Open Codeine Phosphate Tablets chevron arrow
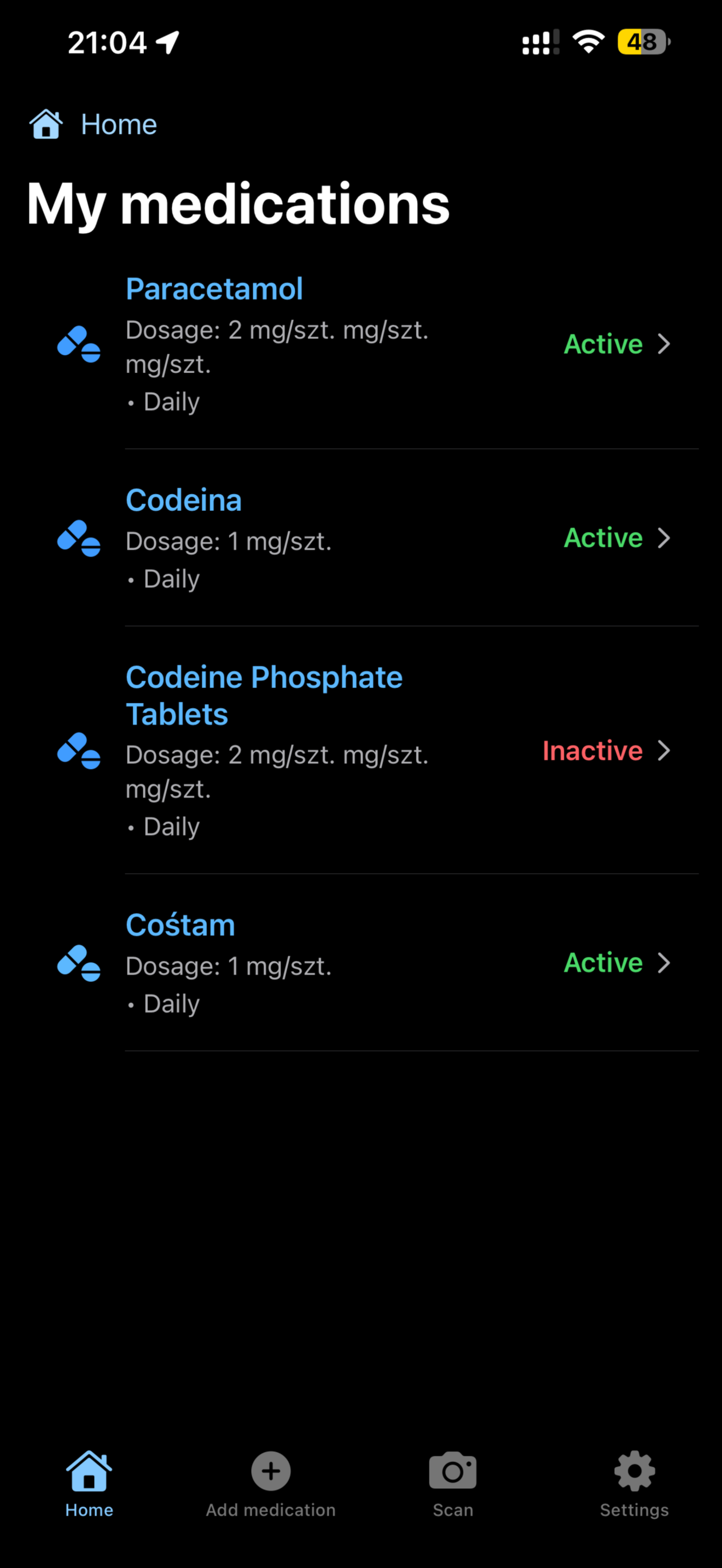The height and width of the screenshot is (1568, 722). click(664, 751)
